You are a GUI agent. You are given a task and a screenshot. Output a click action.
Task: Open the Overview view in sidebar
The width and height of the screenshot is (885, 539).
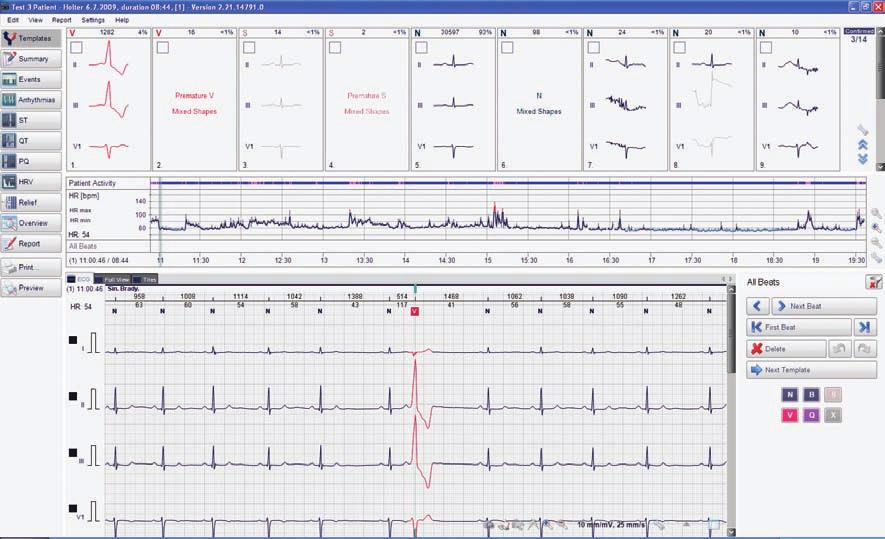tap(31, 223)
